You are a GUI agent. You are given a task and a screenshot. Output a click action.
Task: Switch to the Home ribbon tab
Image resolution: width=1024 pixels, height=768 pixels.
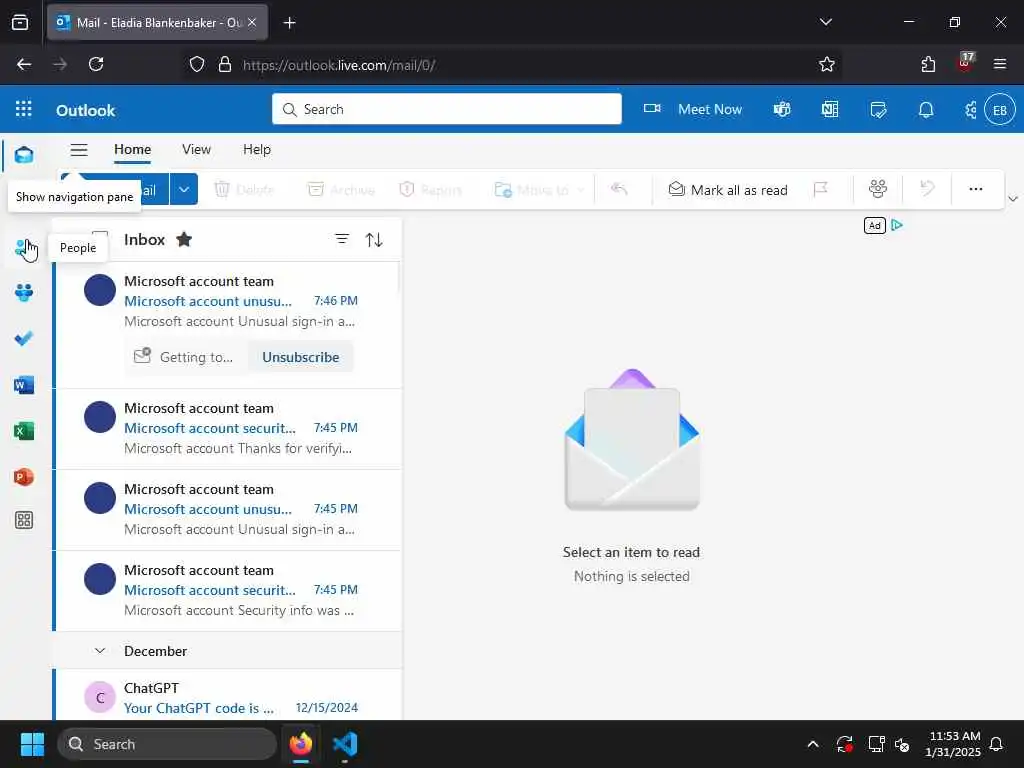point(133,150)
